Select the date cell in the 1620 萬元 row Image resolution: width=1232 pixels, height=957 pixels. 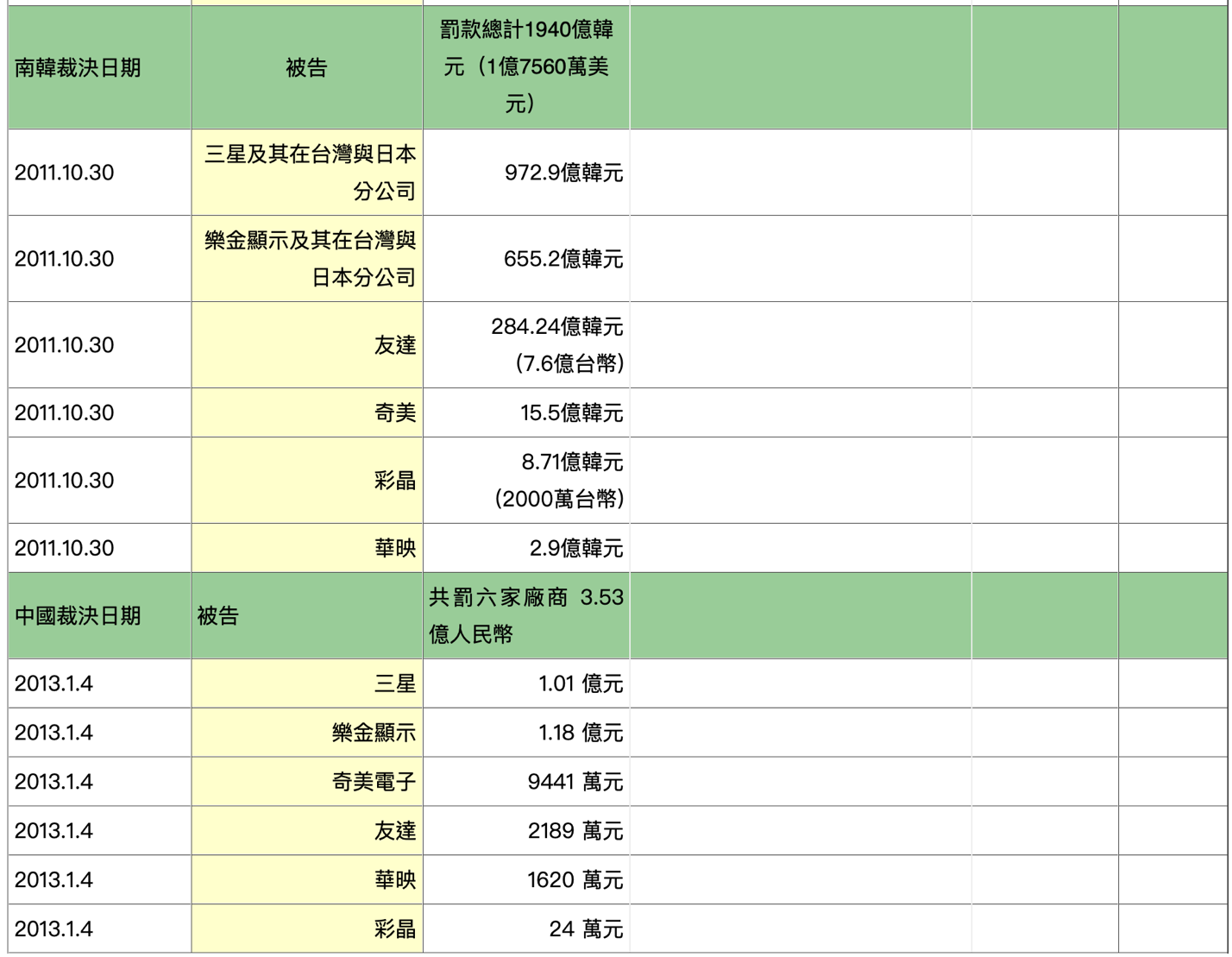[x=99, y=880]
